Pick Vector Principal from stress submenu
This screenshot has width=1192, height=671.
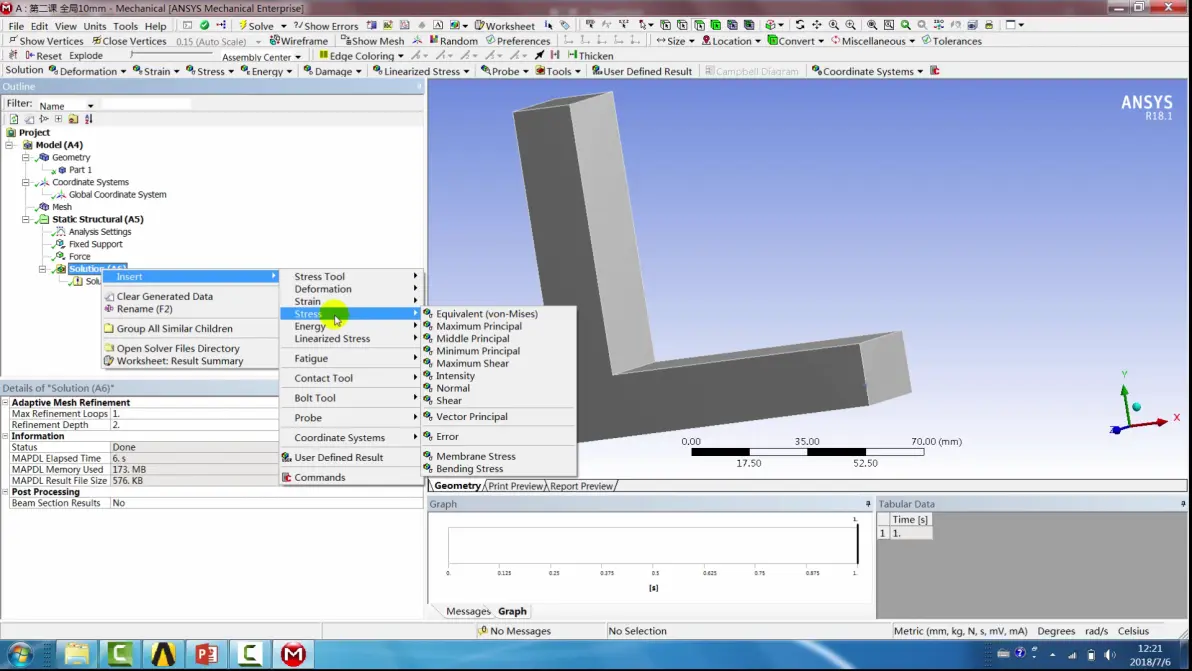click(471, 416)
